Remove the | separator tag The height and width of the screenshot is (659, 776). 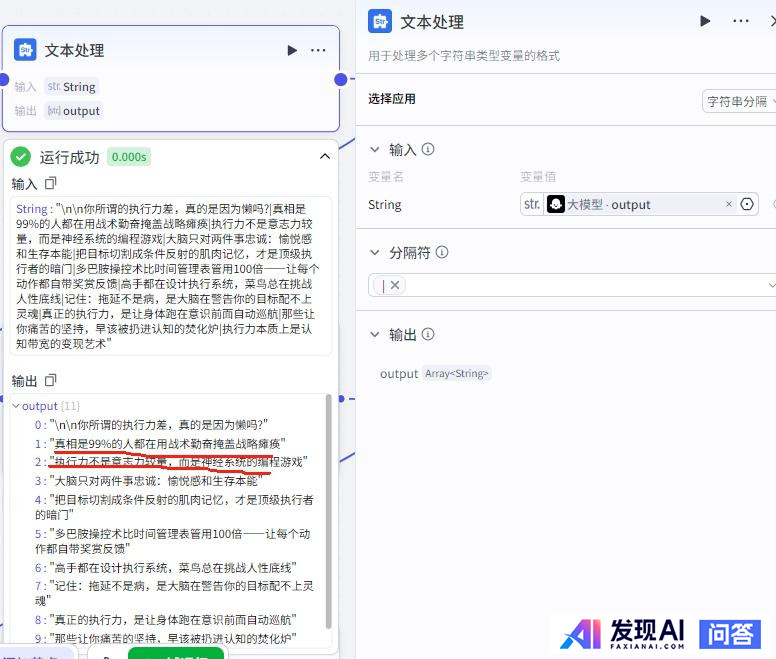(395, 285)
